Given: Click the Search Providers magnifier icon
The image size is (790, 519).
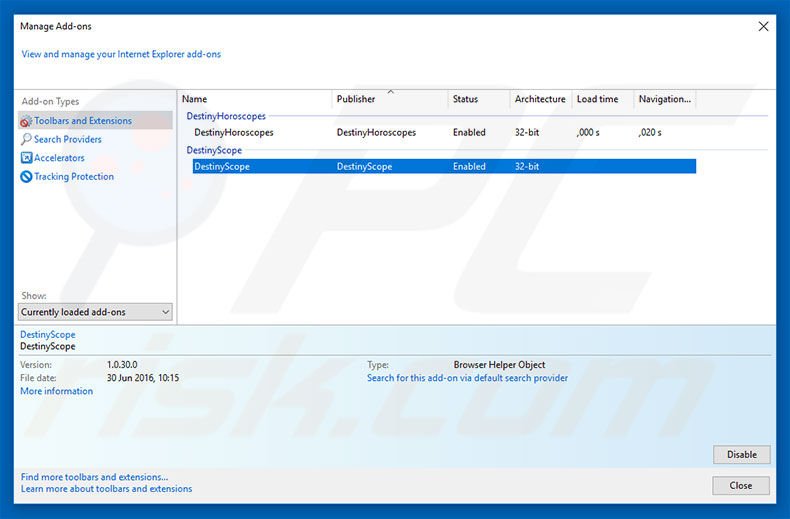Looking at the screenshot, I should 26,140.
